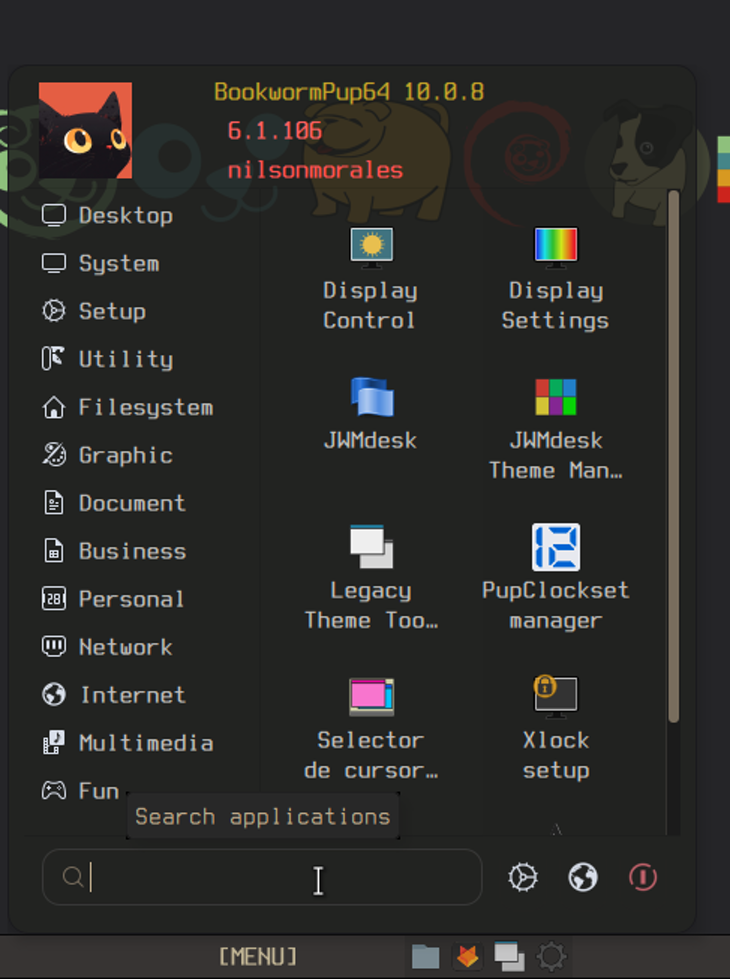Open JWMdesk Theme Manager
The width and height of the screenshot is (730, 979).
pyautogui.click(x=555, y=428)
